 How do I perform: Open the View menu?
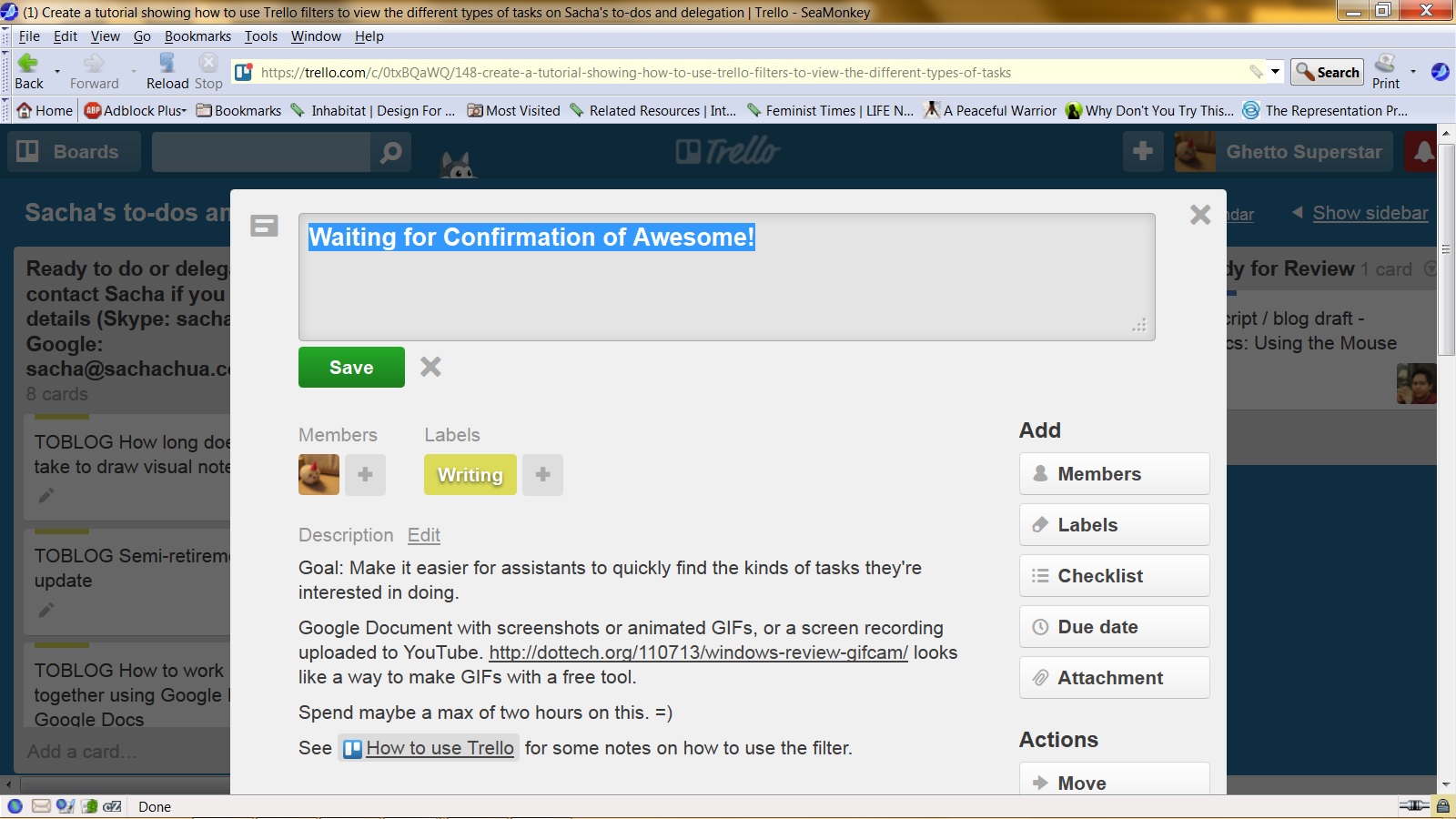[x=106, y=36]
